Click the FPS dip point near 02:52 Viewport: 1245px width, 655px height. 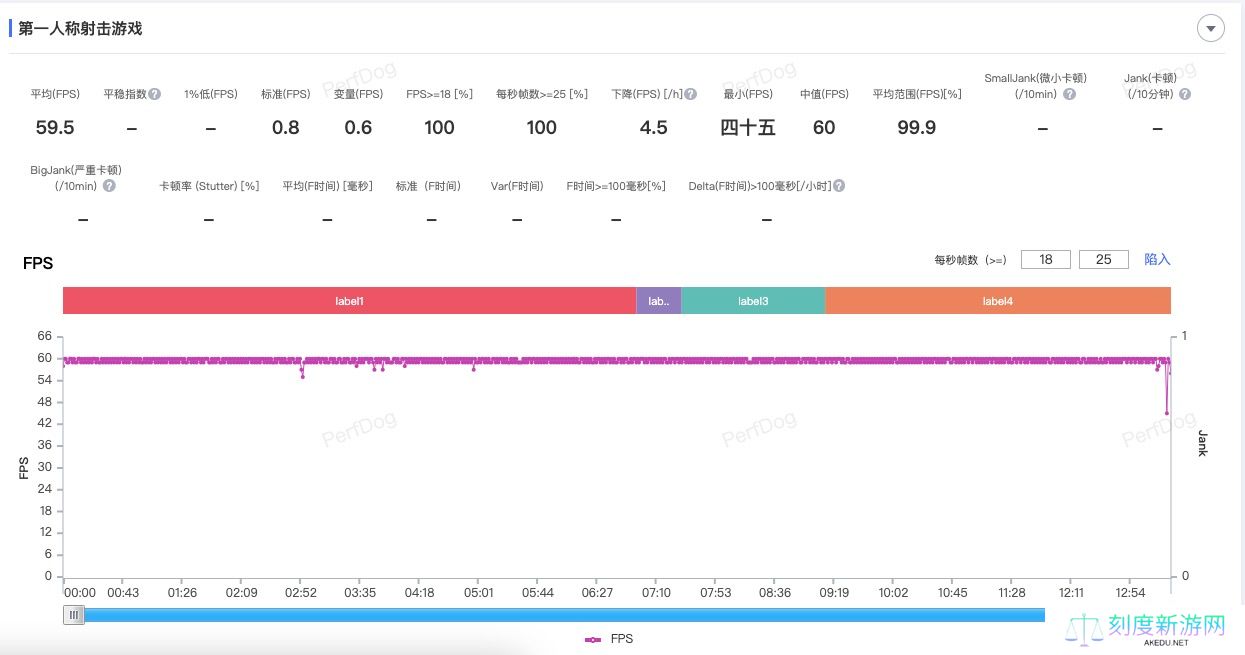coord(302,376)
